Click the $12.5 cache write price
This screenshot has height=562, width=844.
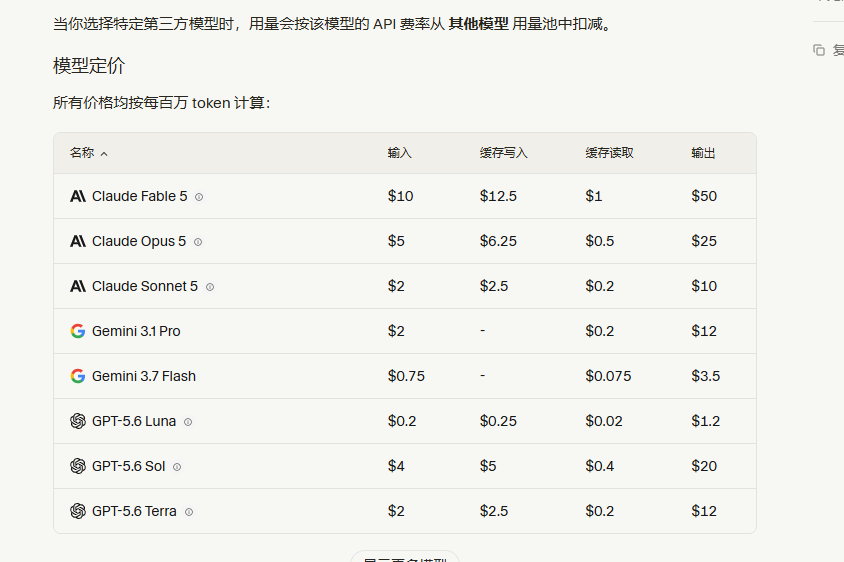point(498,196)
